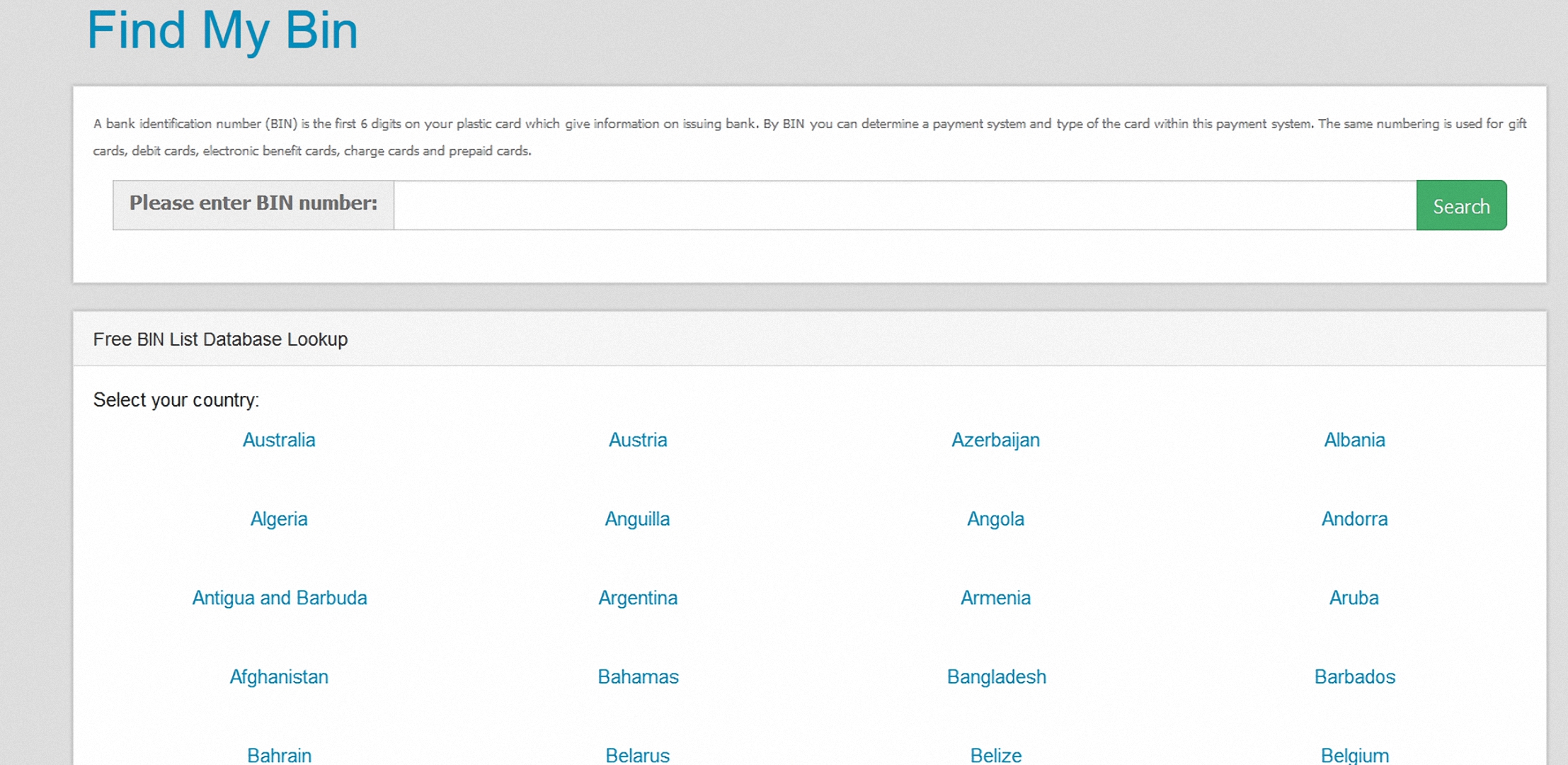Choose Albania country link

pyautogui.click(x=1354, y=440)
